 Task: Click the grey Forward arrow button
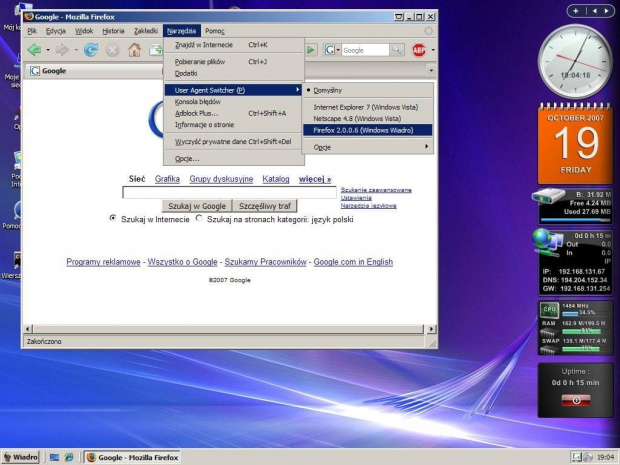[62, 50]
